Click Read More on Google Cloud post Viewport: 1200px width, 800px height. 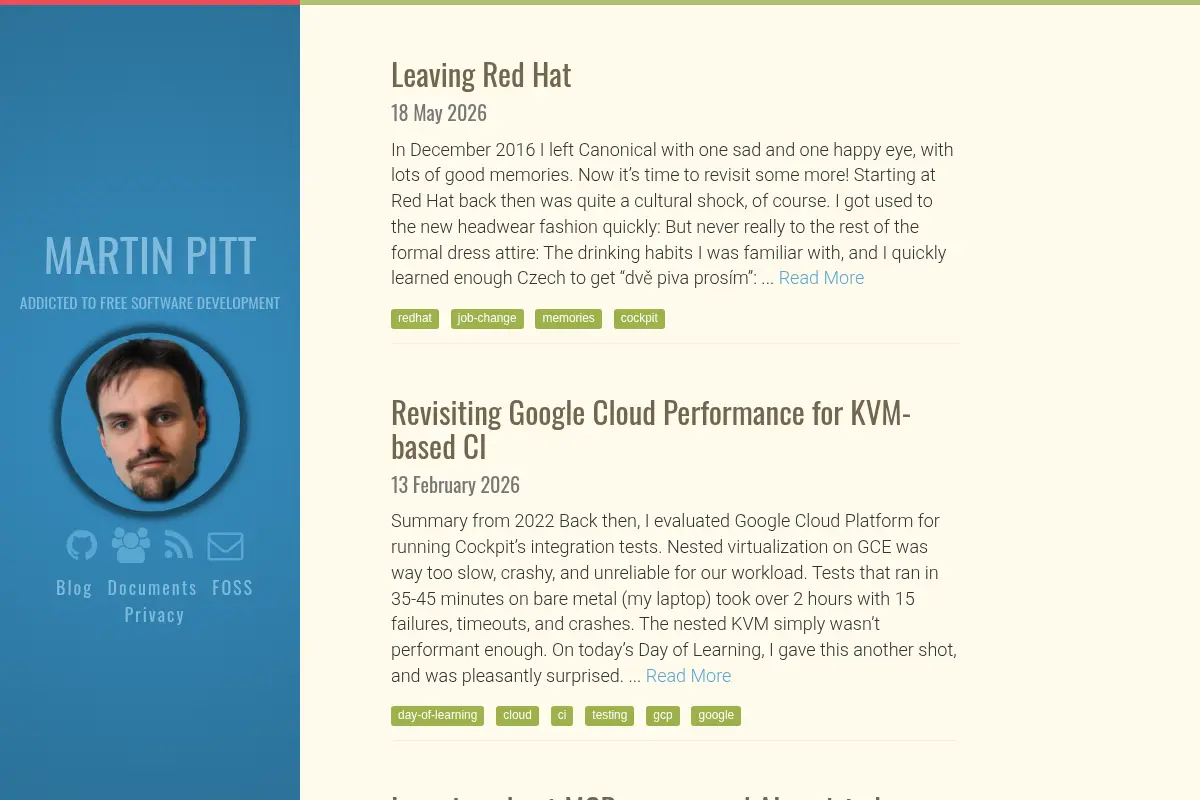tap(688, 676)
